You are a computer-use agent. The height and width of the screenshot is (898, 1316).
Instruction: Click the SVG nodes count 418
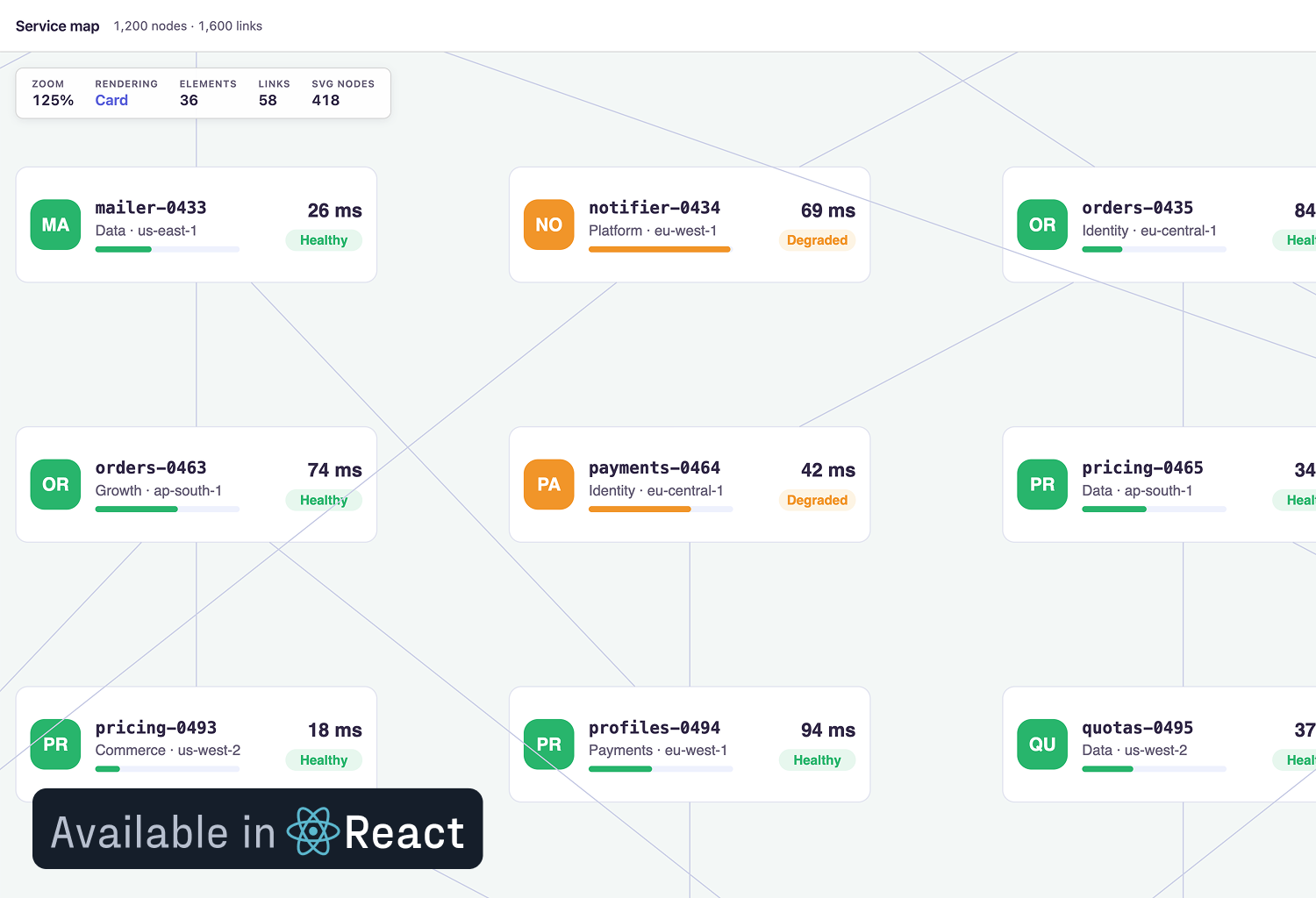click(325, 100)
